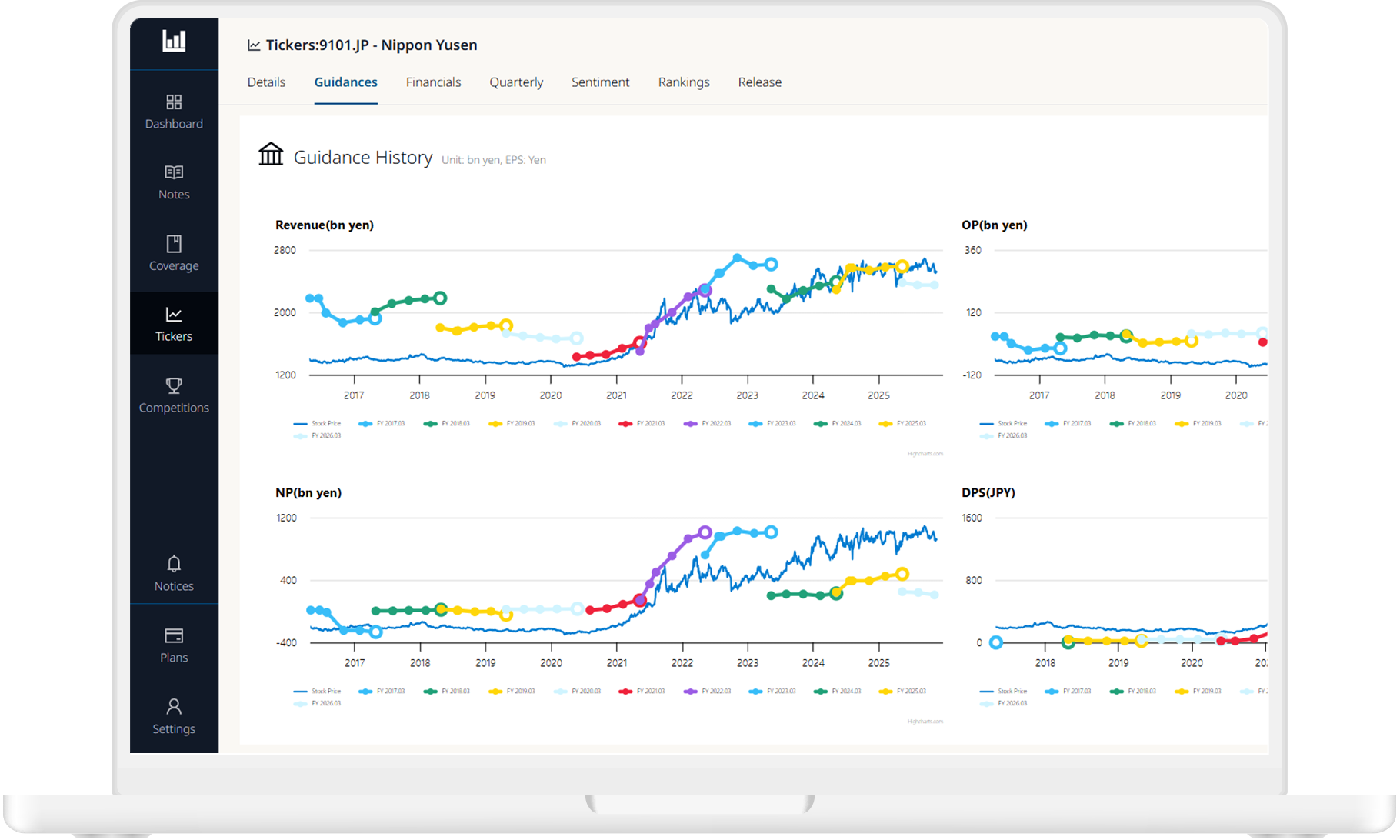The width and height of the screenshot is (1400, 840).
Task: Click last purple FY 2022.03 marker on NP chart
Action: [705, 532]
